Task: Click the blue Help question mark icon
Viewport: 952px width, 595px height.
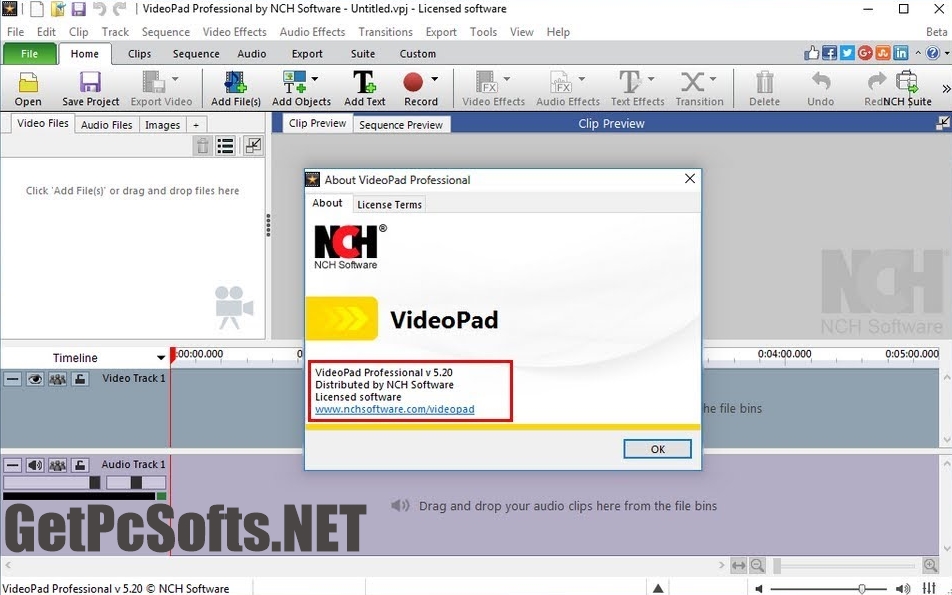Action: pos(933,53)
